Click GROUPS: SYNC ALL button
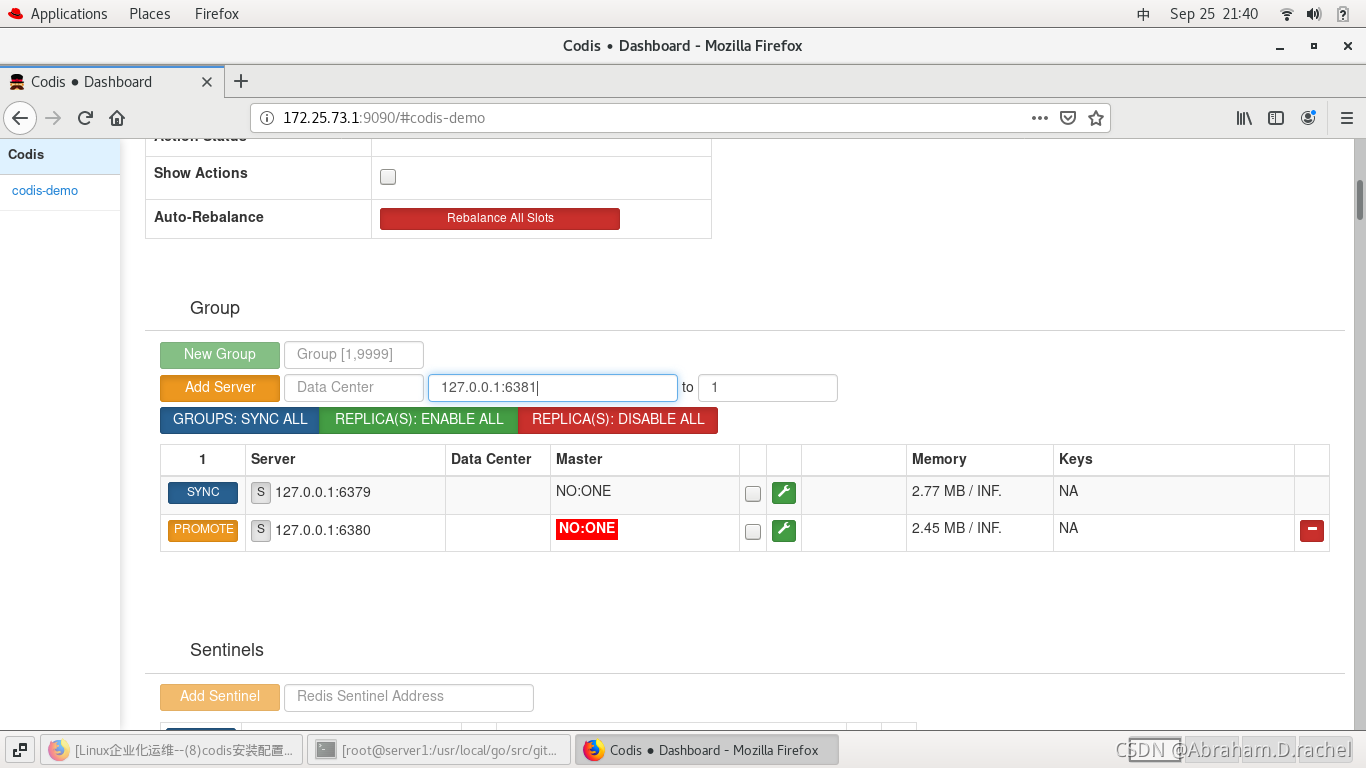 240,419
